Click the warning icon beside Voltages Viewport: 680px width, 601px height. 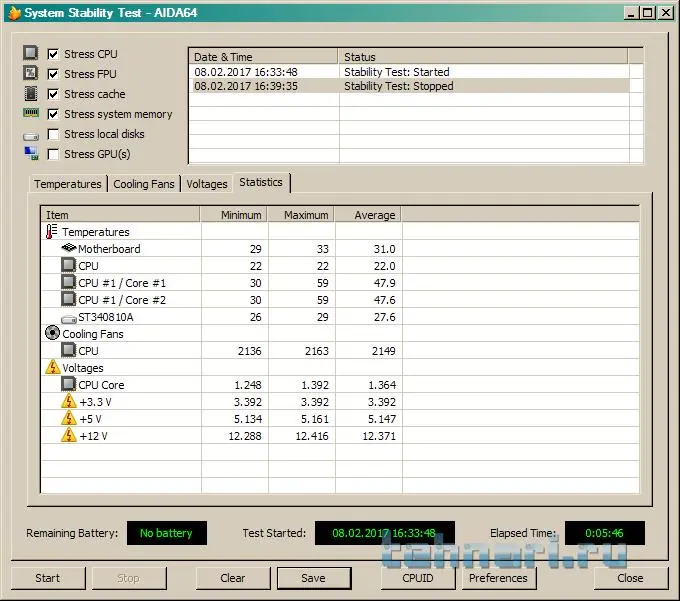point(52,367)
